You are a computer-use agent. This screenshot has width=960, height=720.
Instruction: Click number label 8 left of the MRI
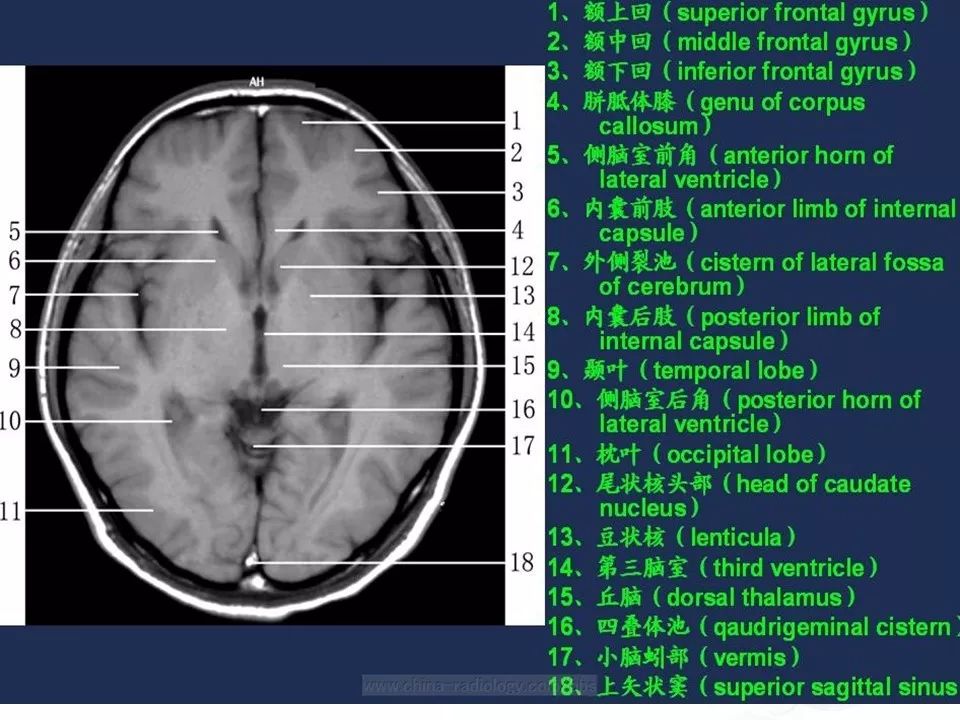point(16,330)
